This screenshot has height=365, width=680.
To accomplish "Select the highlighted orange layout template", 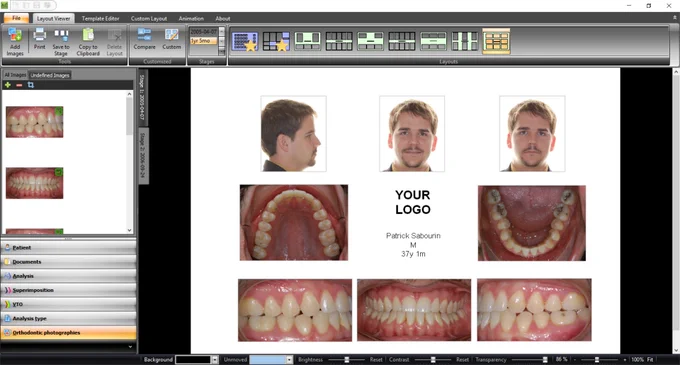I will (x=496, y=41).
